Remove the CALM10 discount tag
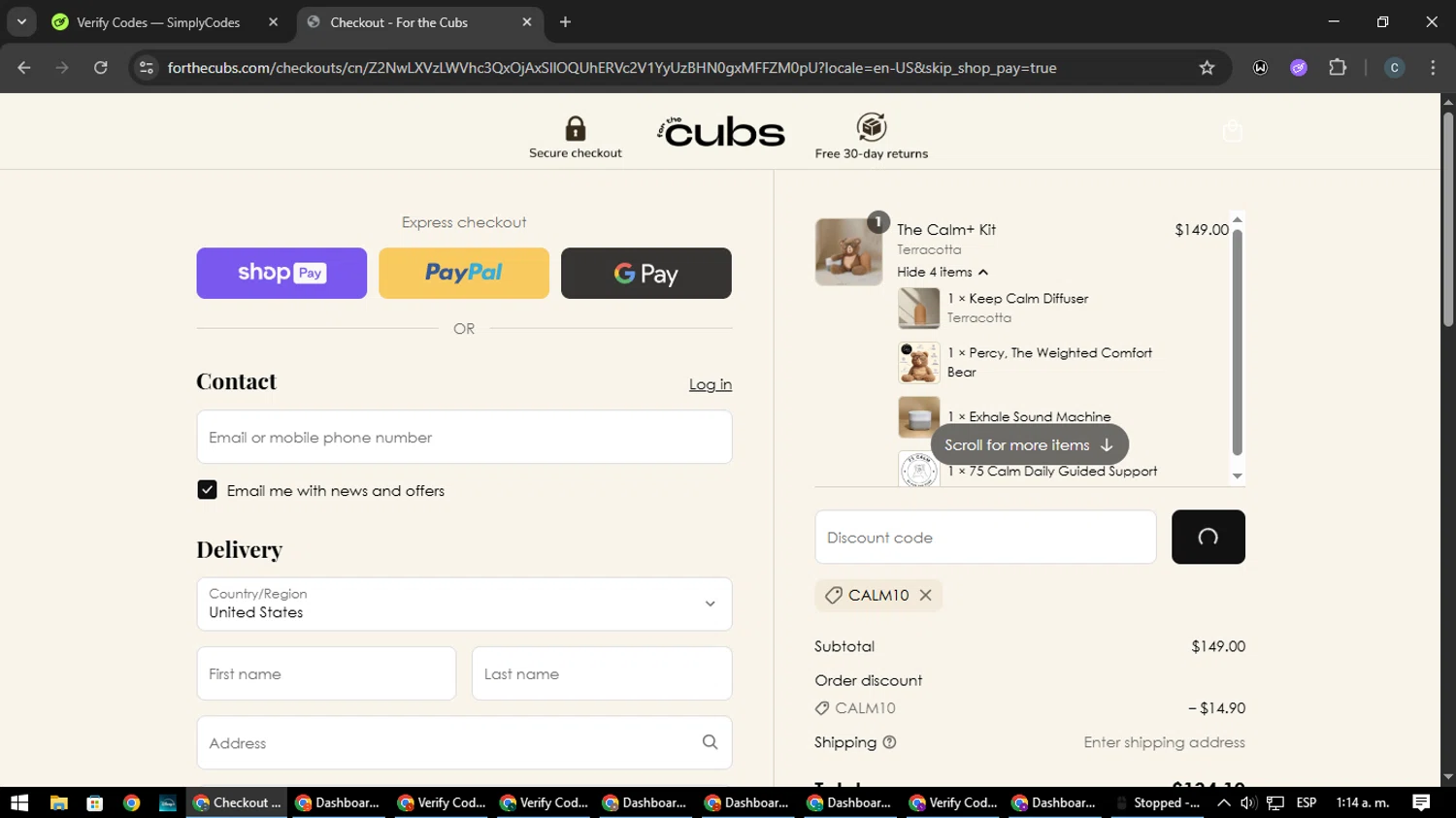 click(x=926, y=595)
